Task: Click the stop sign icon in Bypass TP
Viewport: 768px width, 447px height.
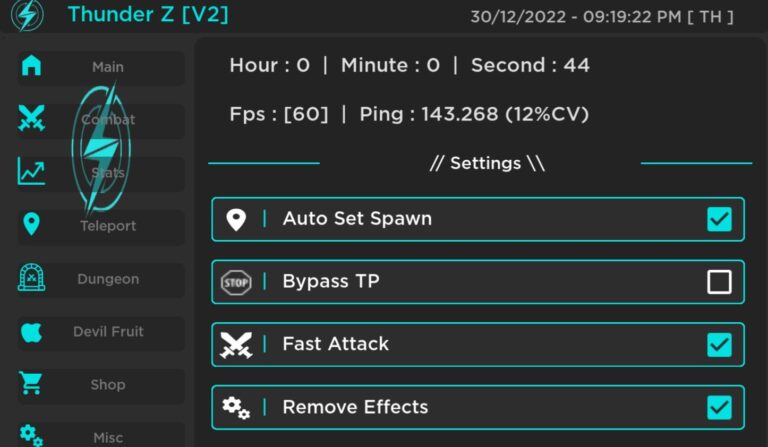Action: [236, 282]
